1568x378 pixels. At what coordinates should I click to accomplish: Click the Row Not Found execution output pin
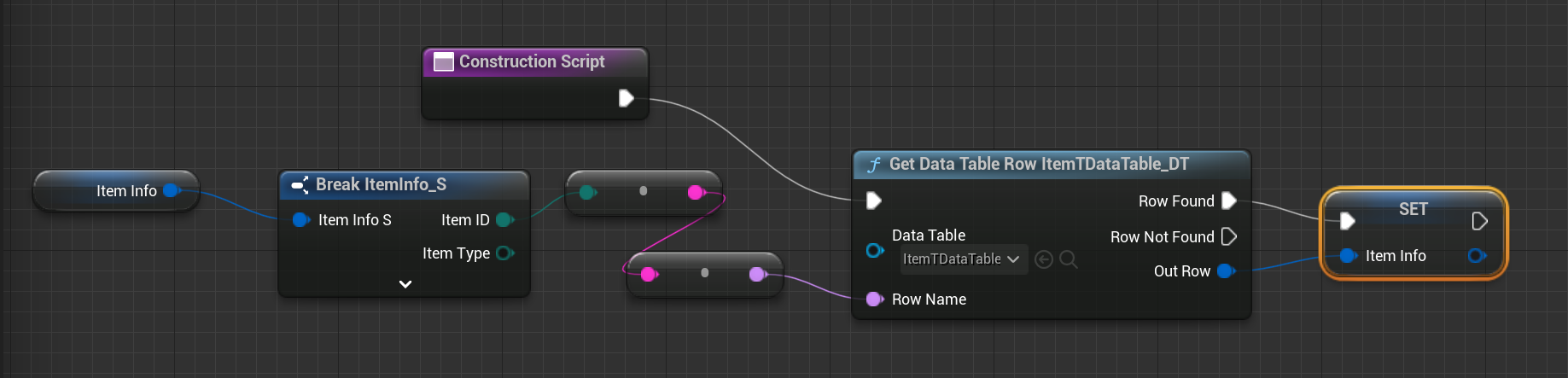click(x=1229, y=236)
